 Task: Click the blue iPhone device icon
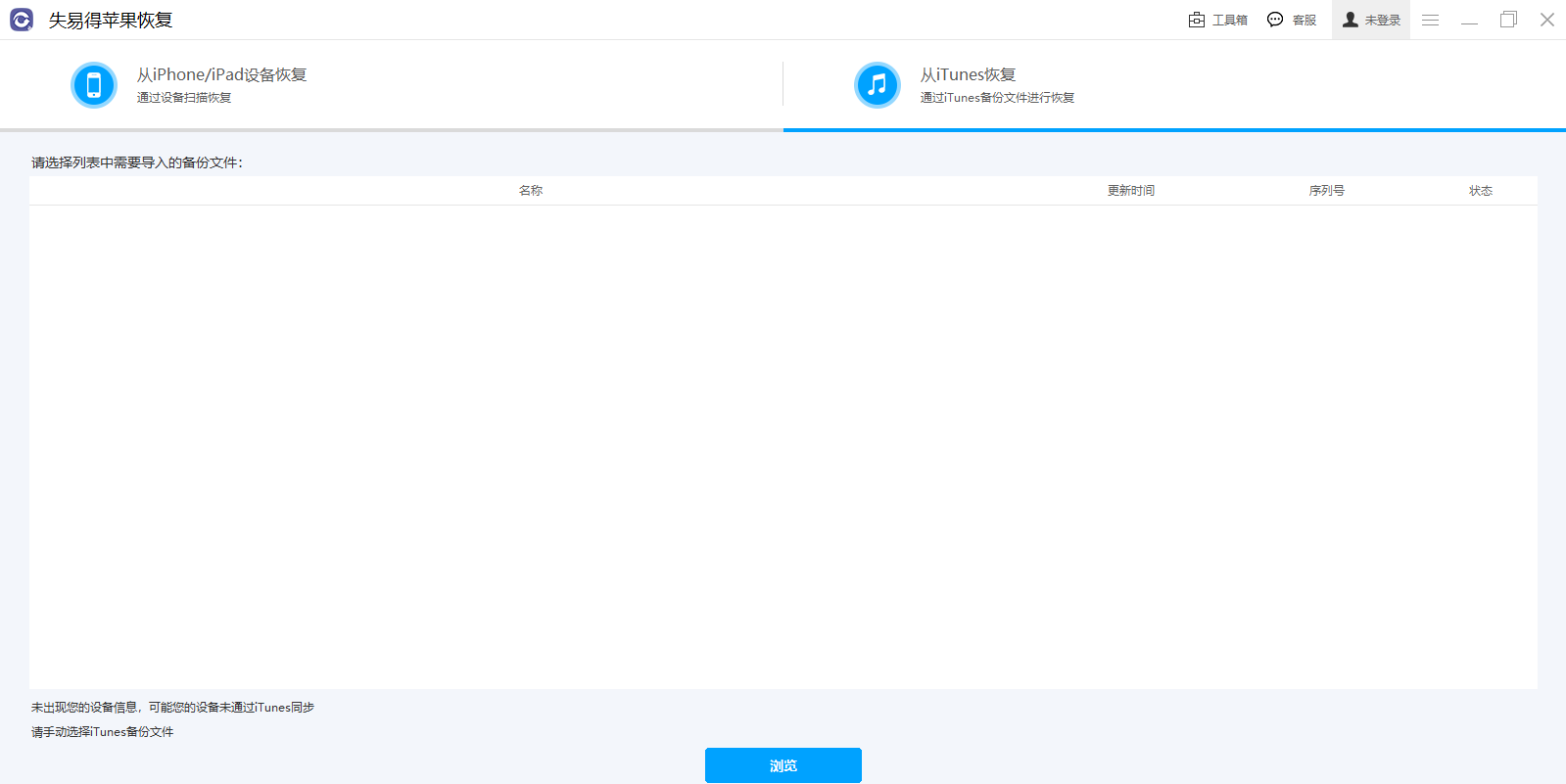coord(94,85)
